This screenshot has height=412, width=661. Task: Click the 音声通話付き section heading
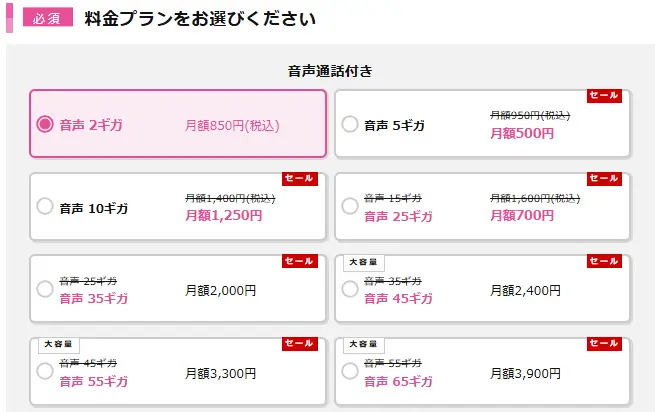pos(330,71)
